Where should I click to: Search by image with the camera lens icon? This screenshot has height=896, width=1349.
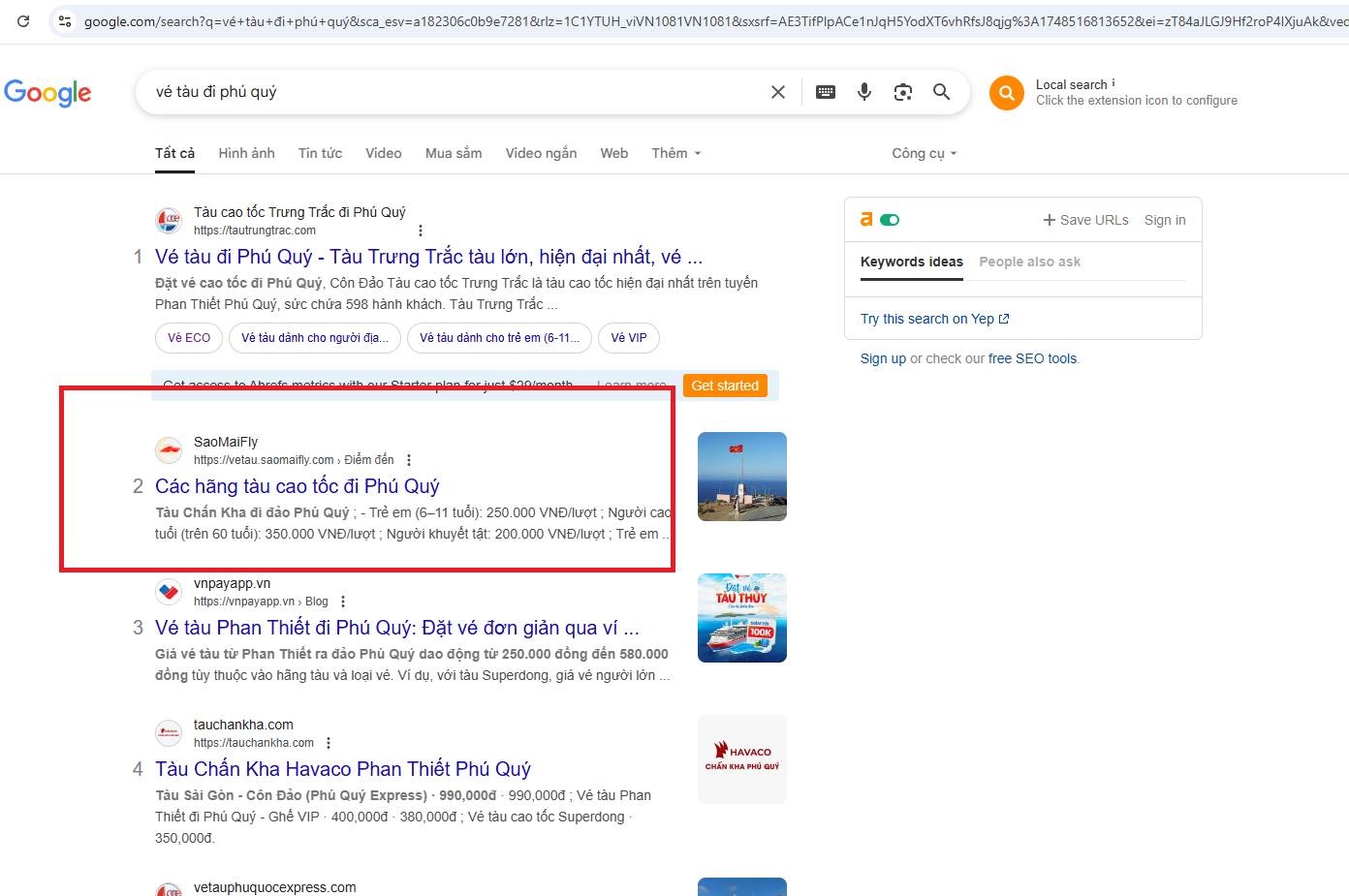pyautogui.click(x=903, y=92)
